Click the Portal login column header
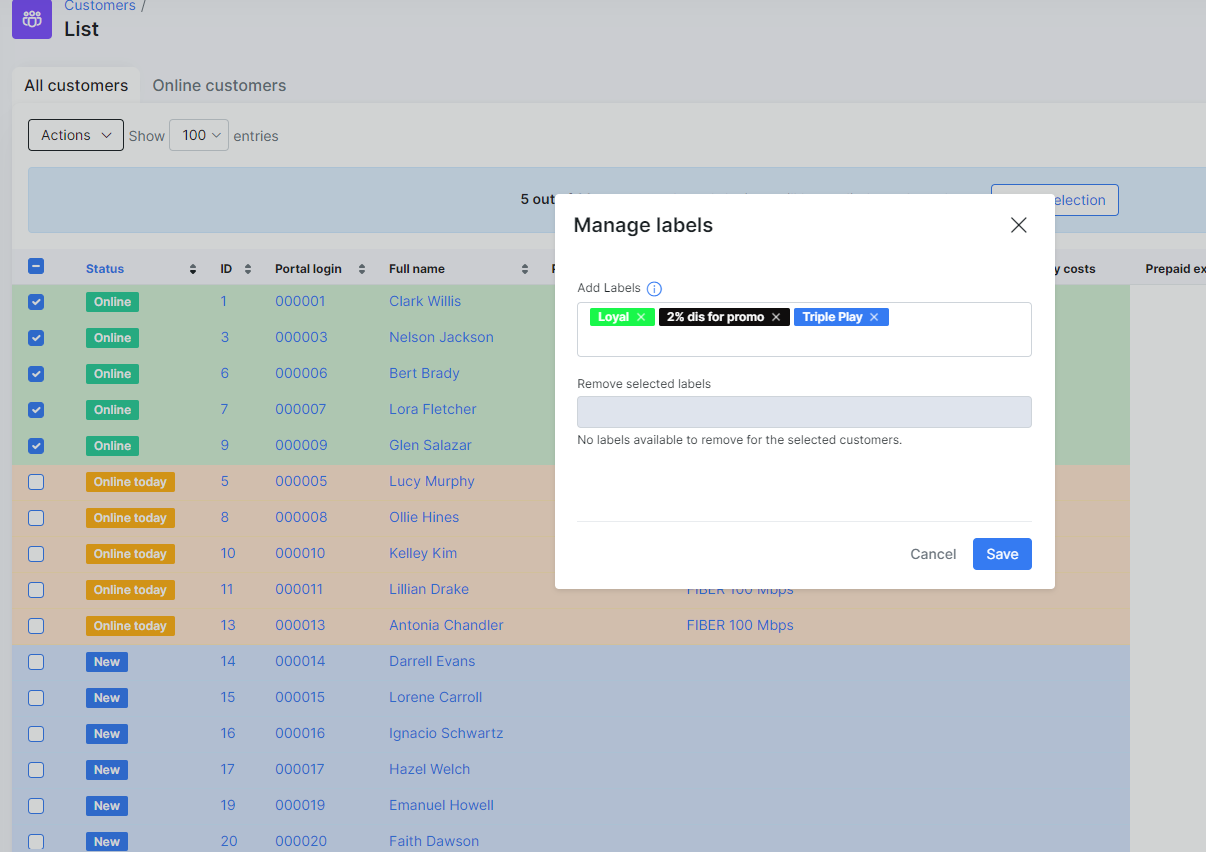Image resolution: width=1206 pixels, height=852 pixels. coord(308,269)
